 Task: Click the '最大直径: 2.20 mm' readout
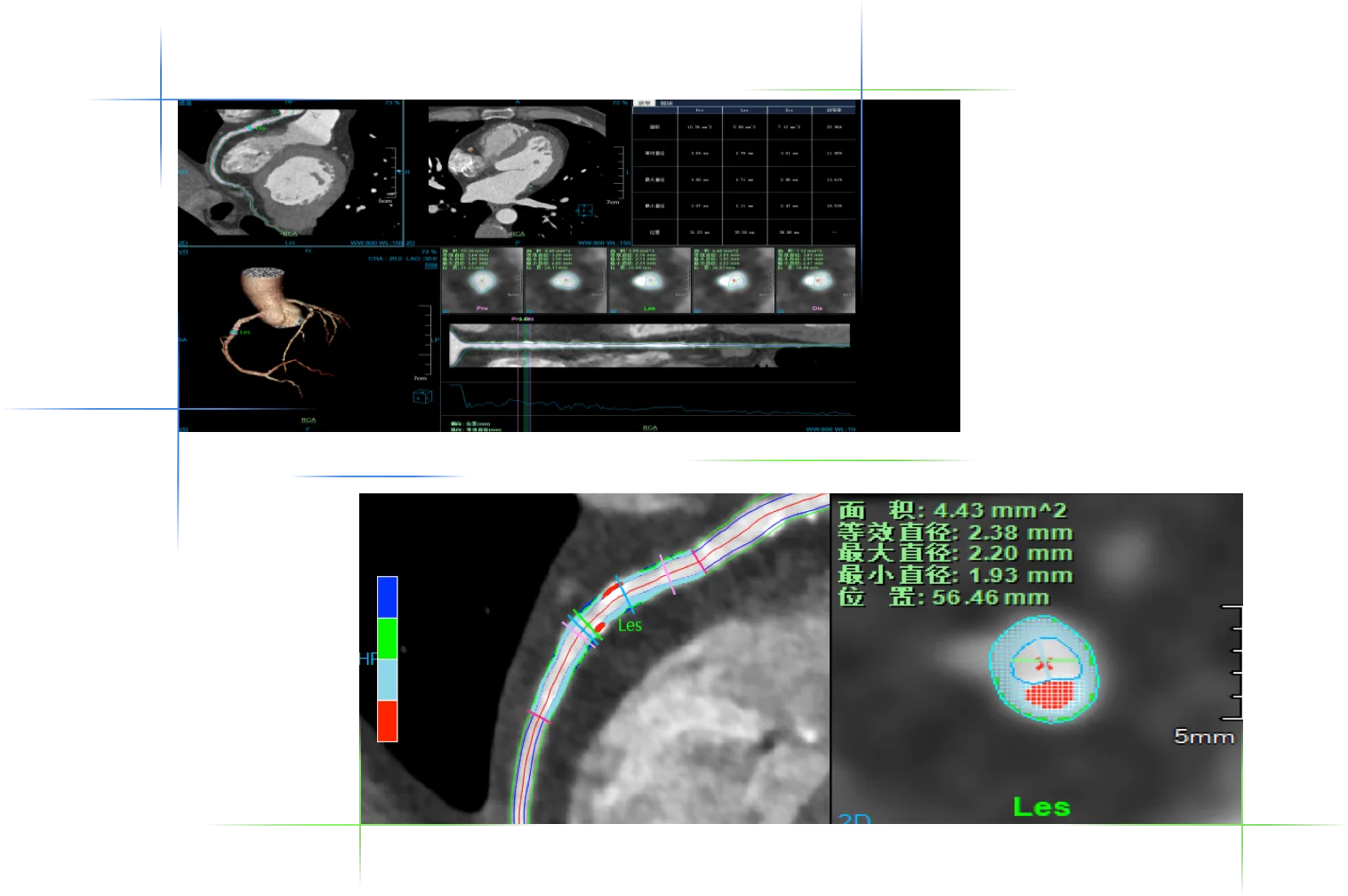(x=955, y=554)
